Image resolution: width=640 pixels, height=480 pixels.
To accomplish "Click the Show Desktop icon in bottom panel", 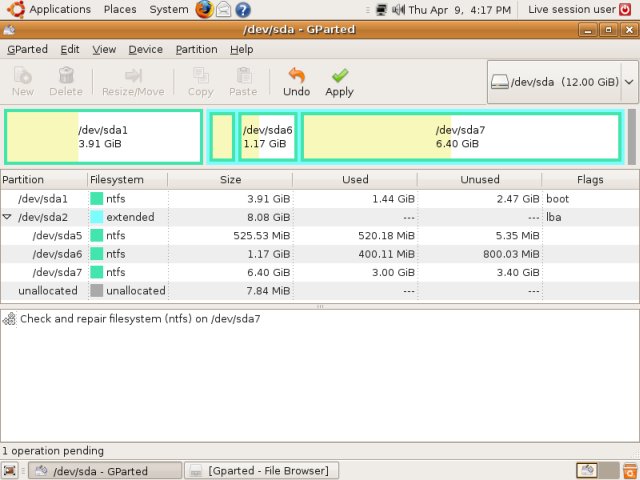I will [x=10, y=470].
